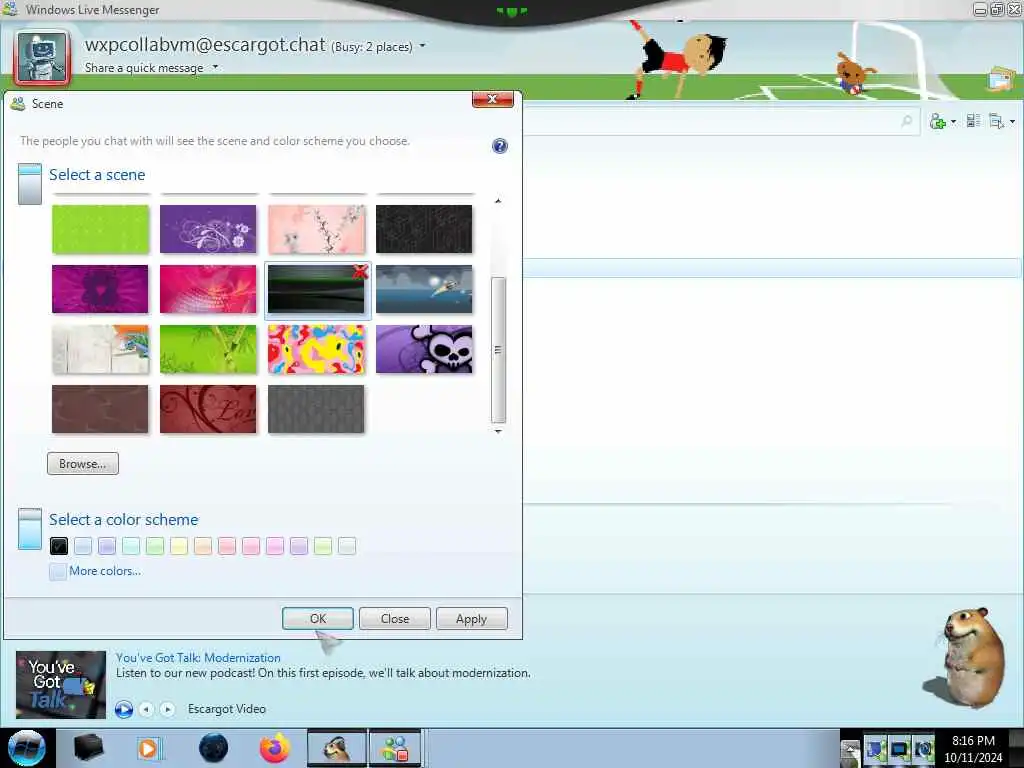Remove the selected scene with red X
Image resolution: width=1024 pixels, height=768 pixels.
(x=360, y=271)
